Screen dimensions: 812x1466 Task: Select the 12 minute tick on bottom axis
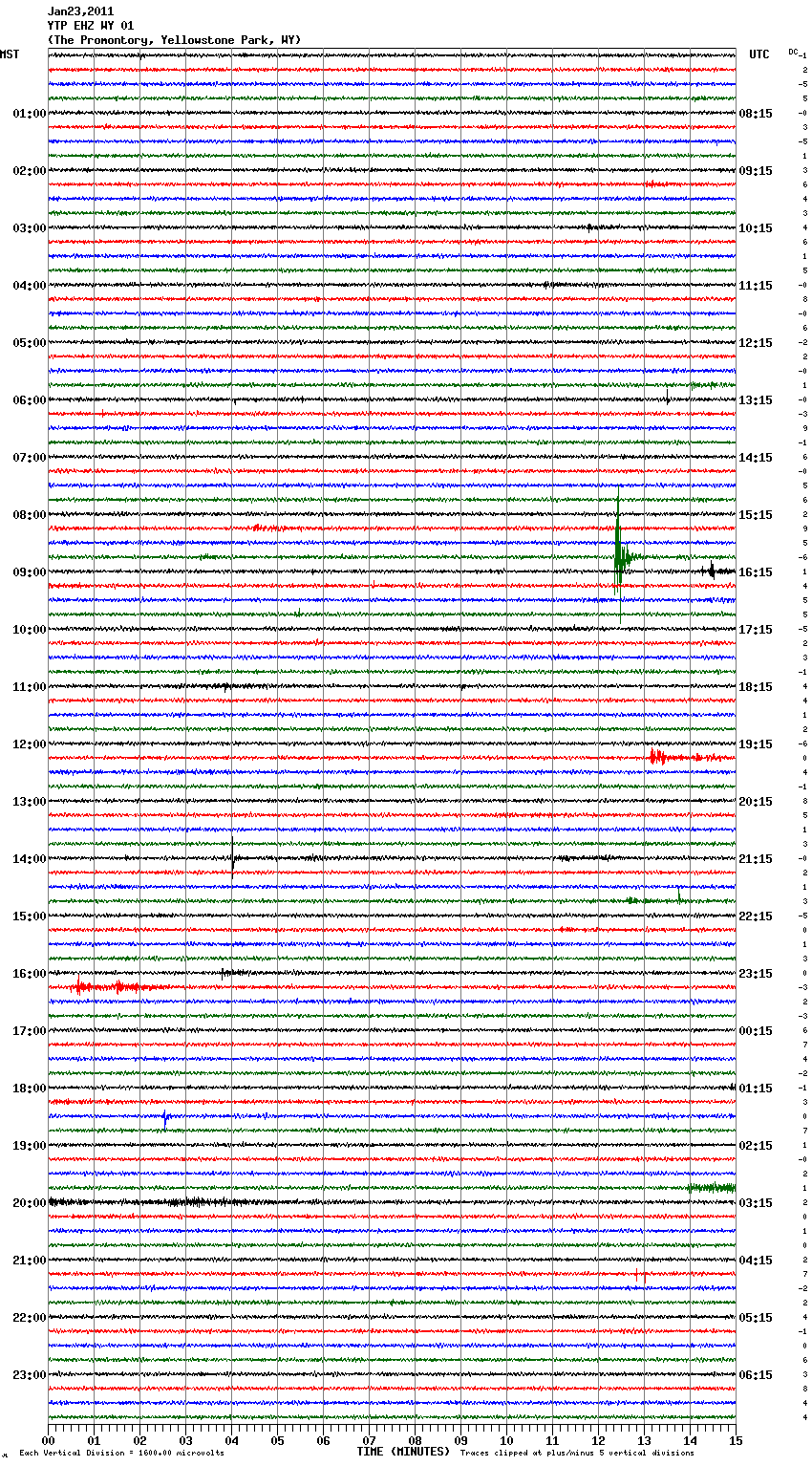[x=598, y=1440]
